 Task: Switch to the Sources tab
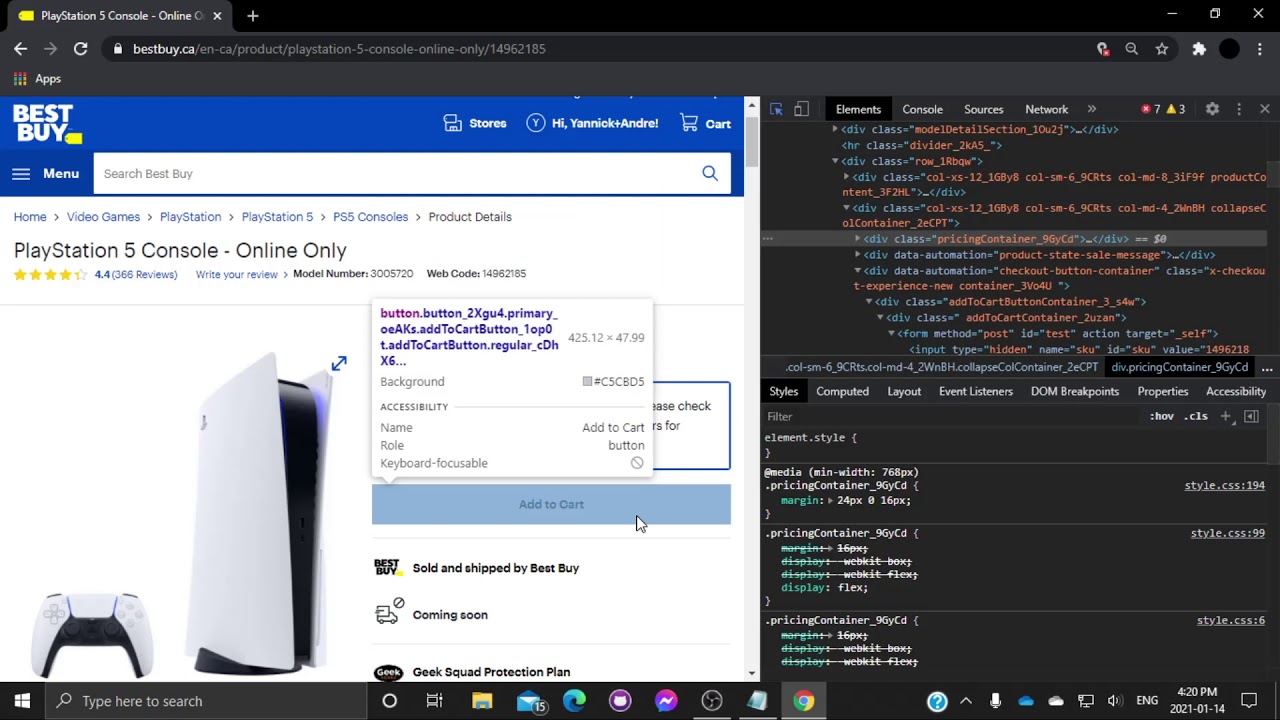tap(983, 109)
